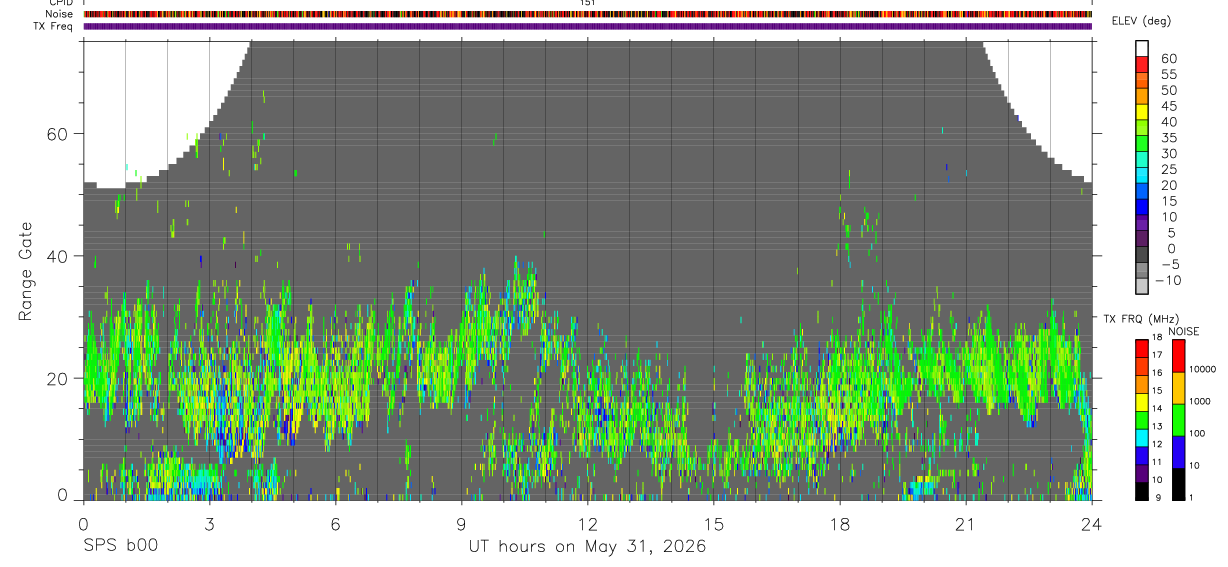Click x-axis tick label 21
1228x567 pixels.
965,523
